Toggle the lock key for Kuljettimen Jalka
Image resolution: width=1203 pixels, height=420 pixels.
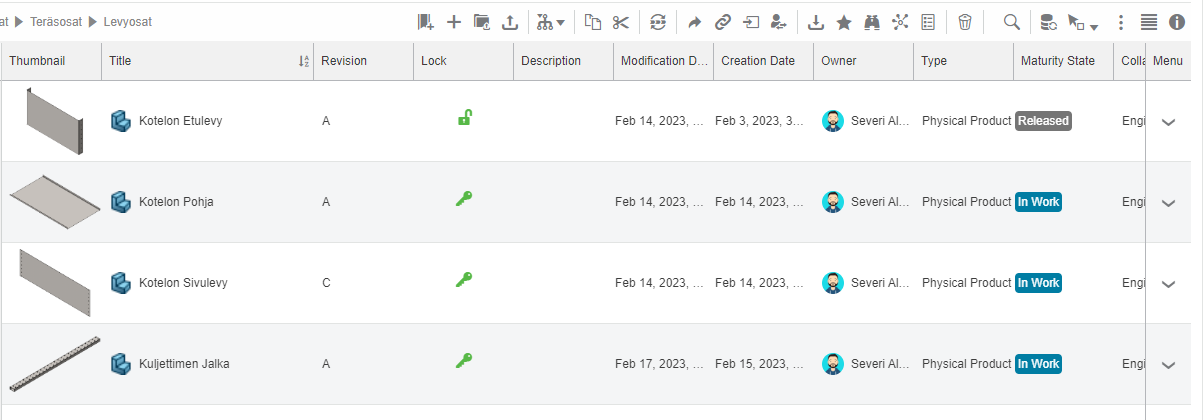[x=463, y=361]
